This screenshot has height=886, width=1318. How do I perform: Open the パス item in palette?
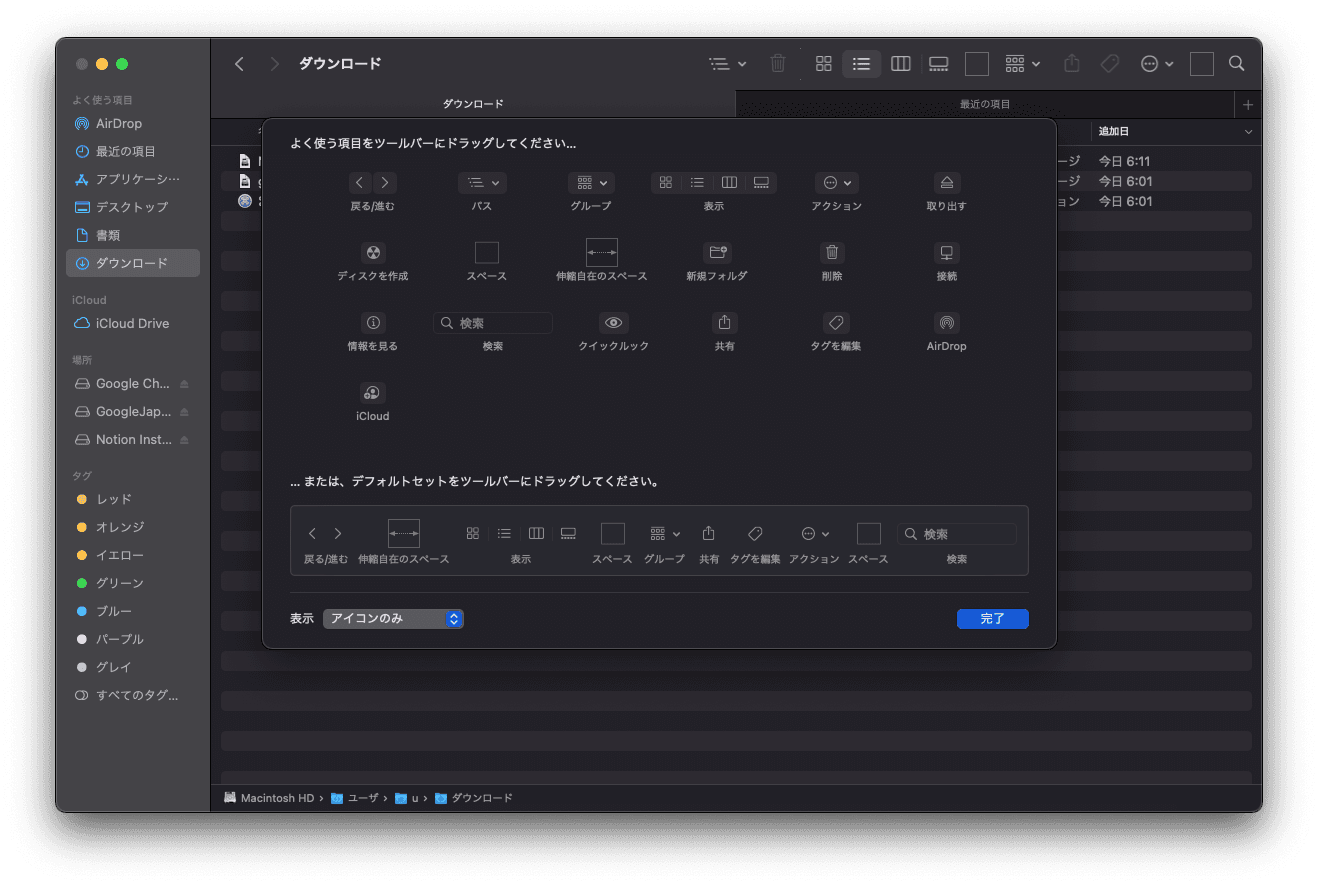482,182
